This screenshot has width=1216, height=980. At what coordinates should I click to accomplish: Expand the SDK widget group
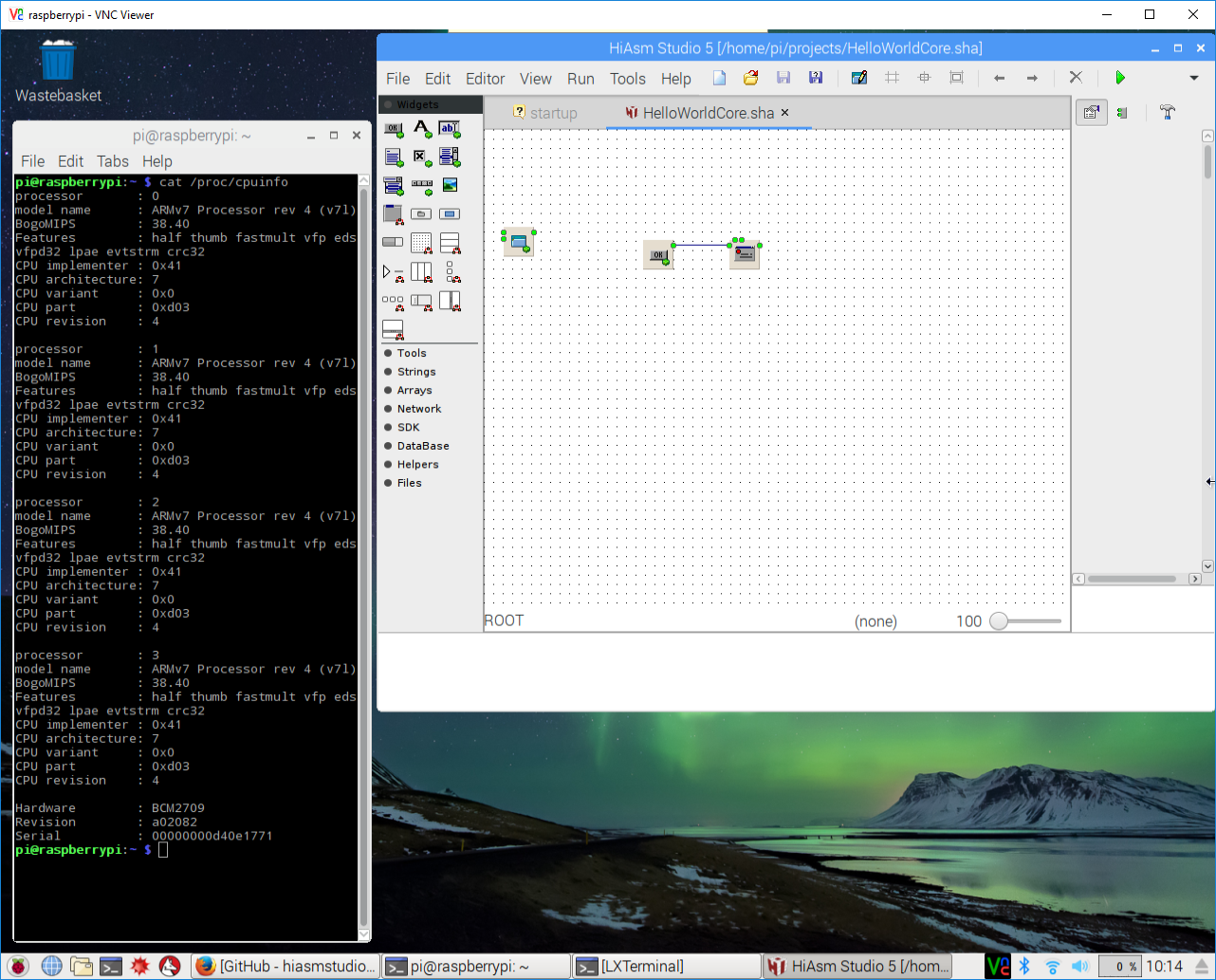point(408,427)
